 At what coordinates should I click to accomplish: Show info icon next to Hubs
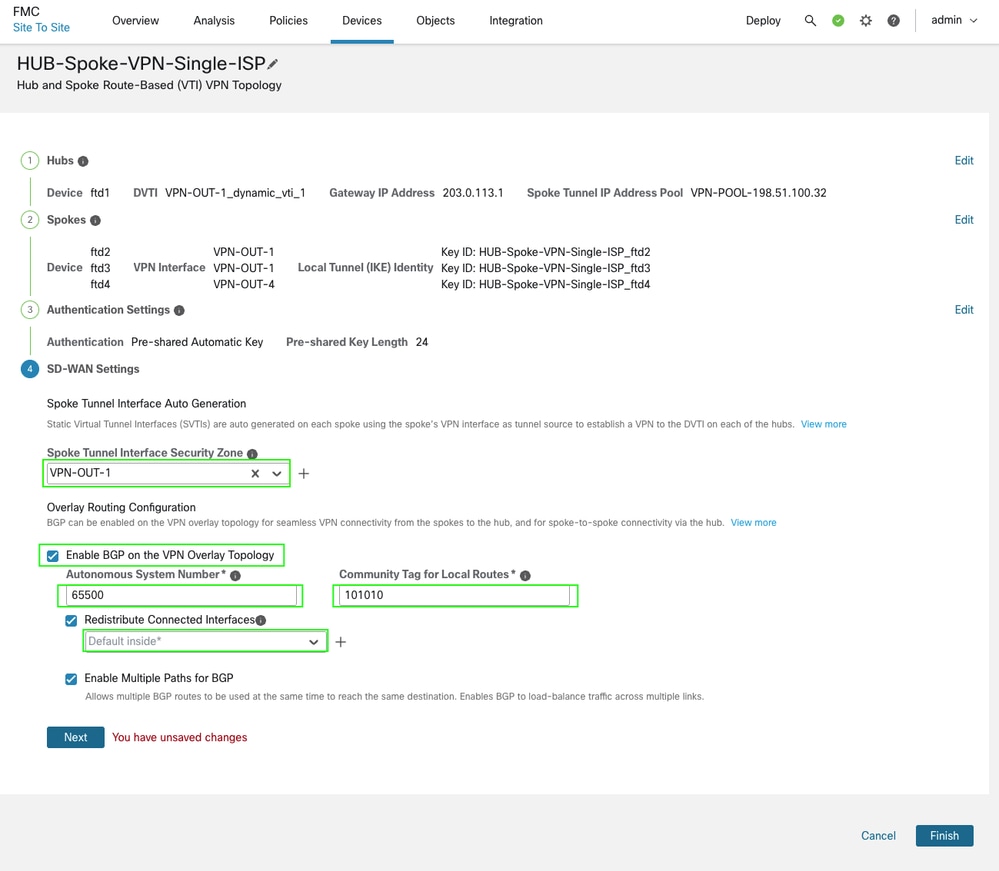83,161
